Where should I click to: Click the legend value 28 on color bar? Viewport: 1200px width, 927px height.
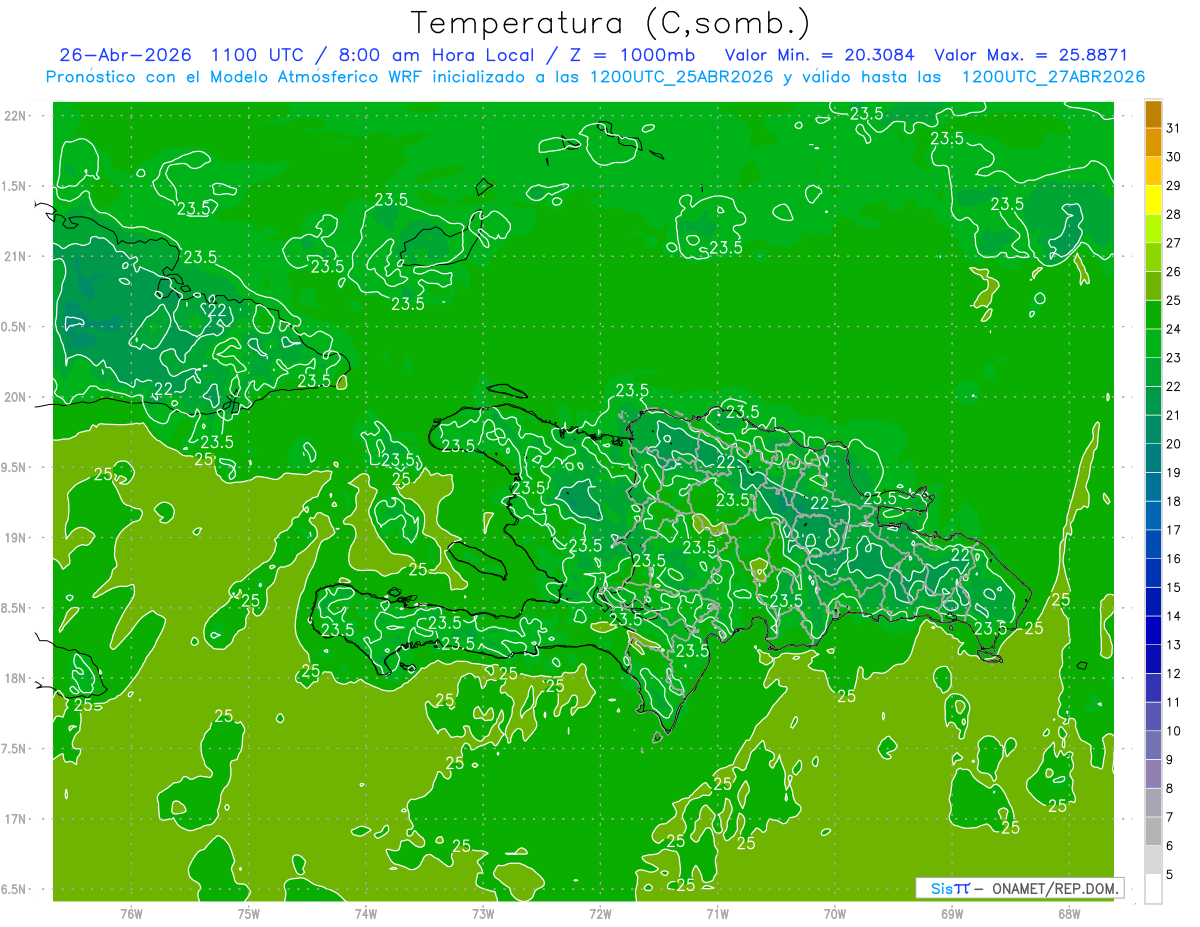pyautogui.click(x=1173, y=214)
